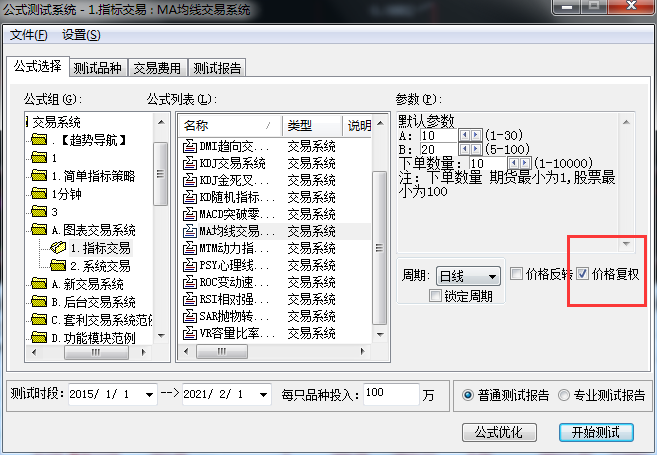The width and height of the screenshot is (657, 455).
Task: Click the MTM动力指 formula icon
Action: point(190,248)
